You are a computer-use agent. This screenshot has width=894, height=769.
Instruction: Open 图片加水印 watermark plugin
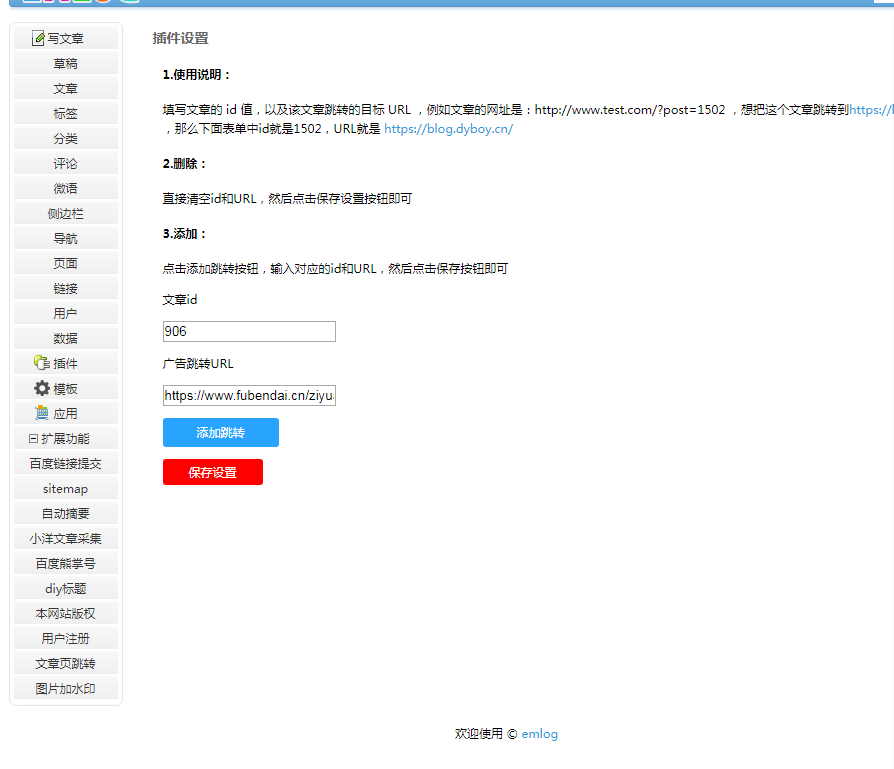tap(65, 688)
